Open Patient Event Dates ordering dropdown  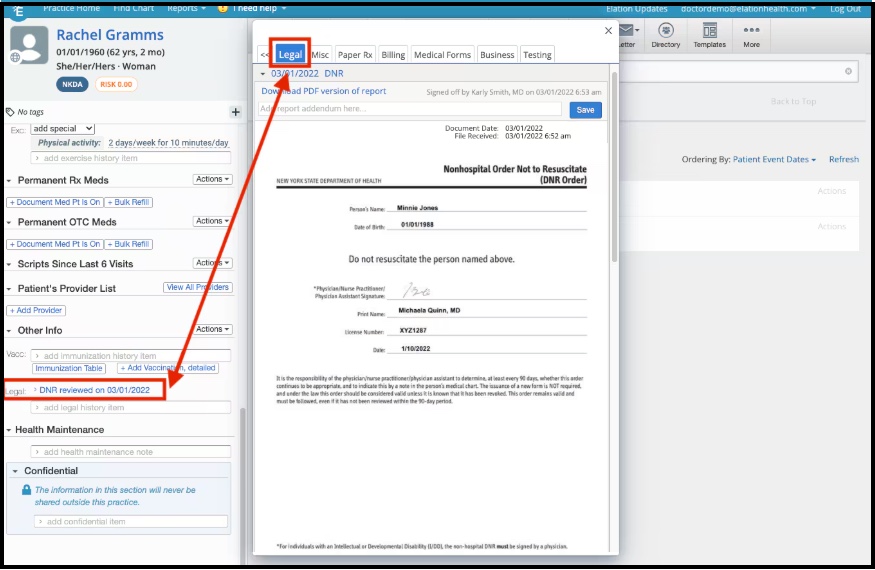(x=774, y=160)
